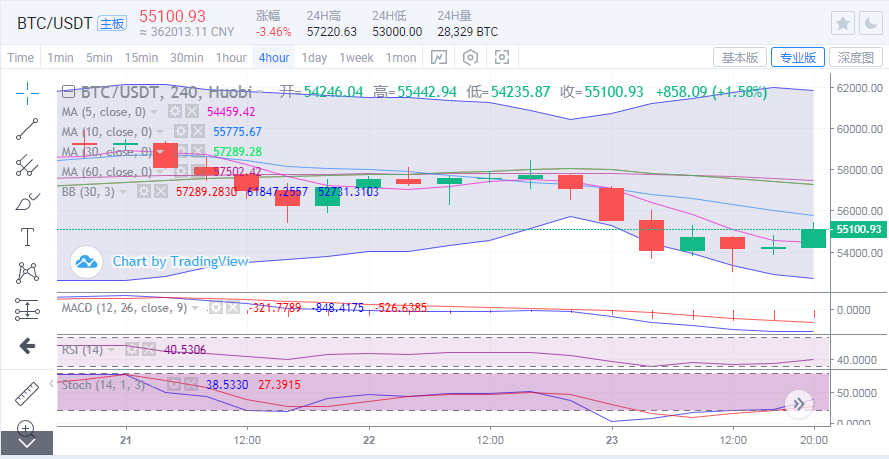Click the 23 date axis label
Screen dimensions: 889x459
click(612, 440)
